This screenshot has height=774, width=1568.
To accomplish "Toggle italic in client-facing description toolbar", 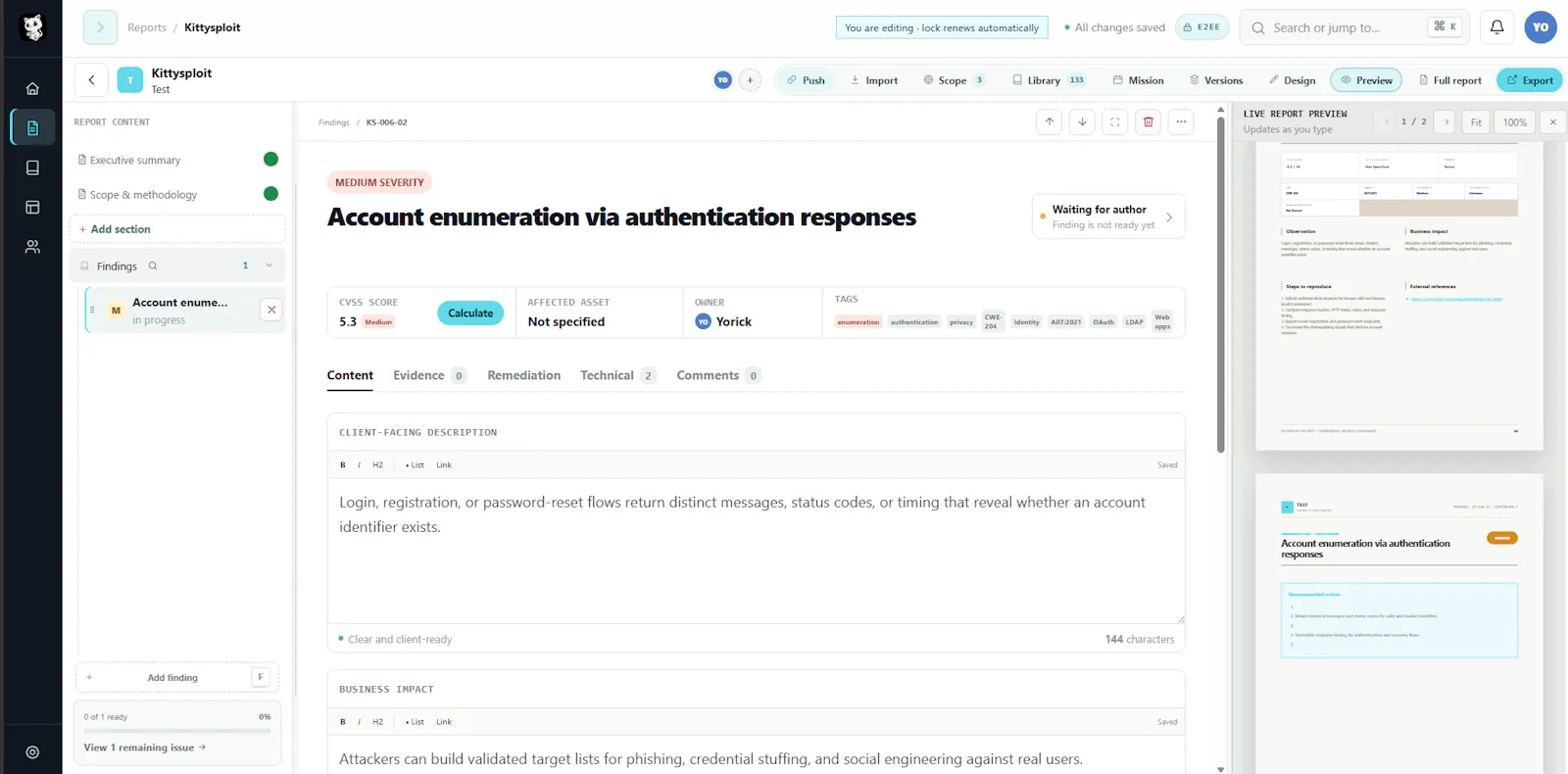I will [x=359, y=465].
